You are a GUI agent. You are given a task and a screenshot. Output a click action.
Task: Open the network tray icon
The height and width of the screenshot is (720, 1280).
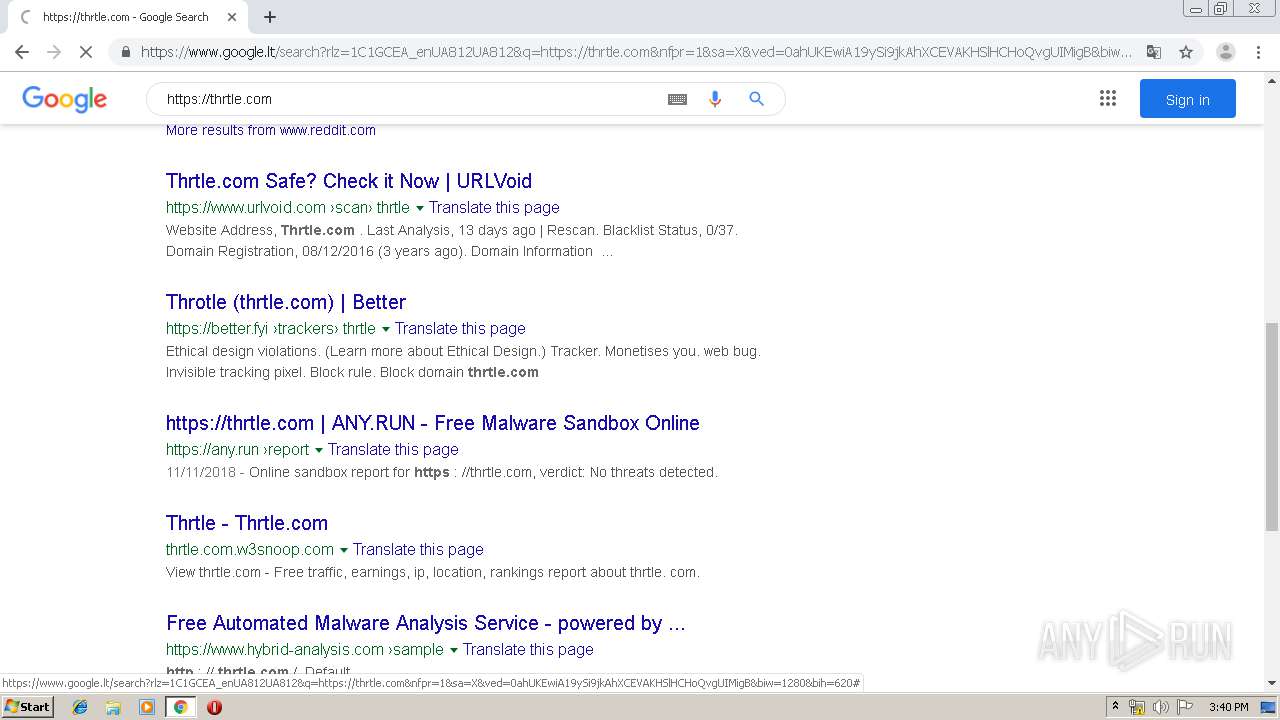[x=1137, y=707]
